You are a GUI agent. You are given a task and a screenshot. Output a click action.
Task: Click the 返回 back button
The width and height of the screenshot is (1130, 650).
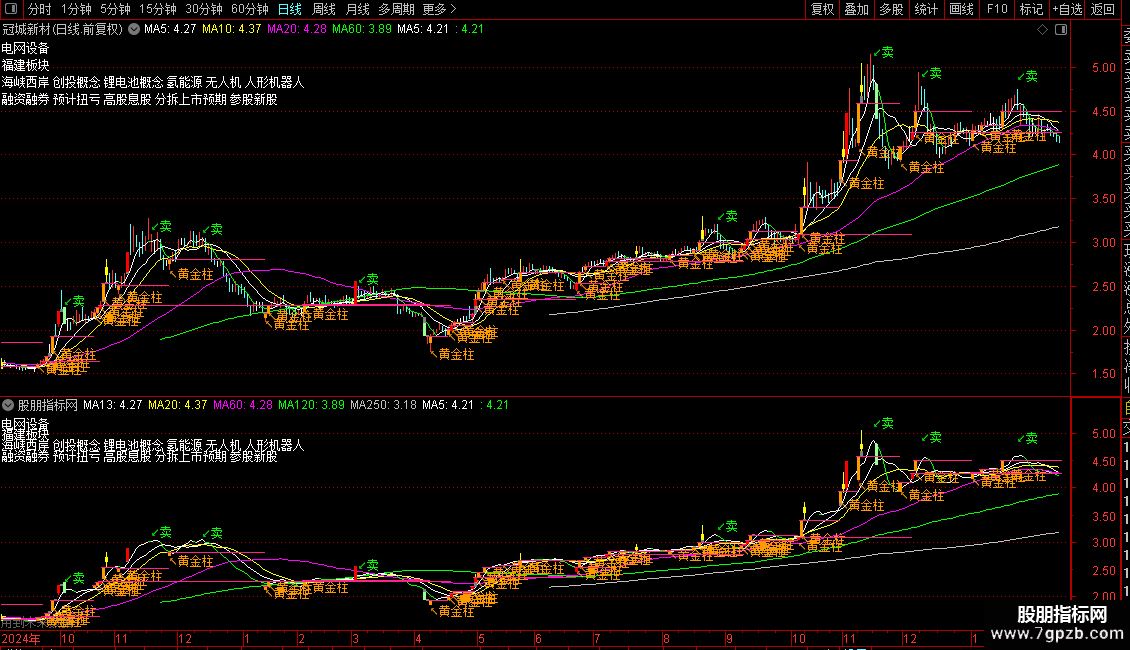click(x=1103, y=9)
